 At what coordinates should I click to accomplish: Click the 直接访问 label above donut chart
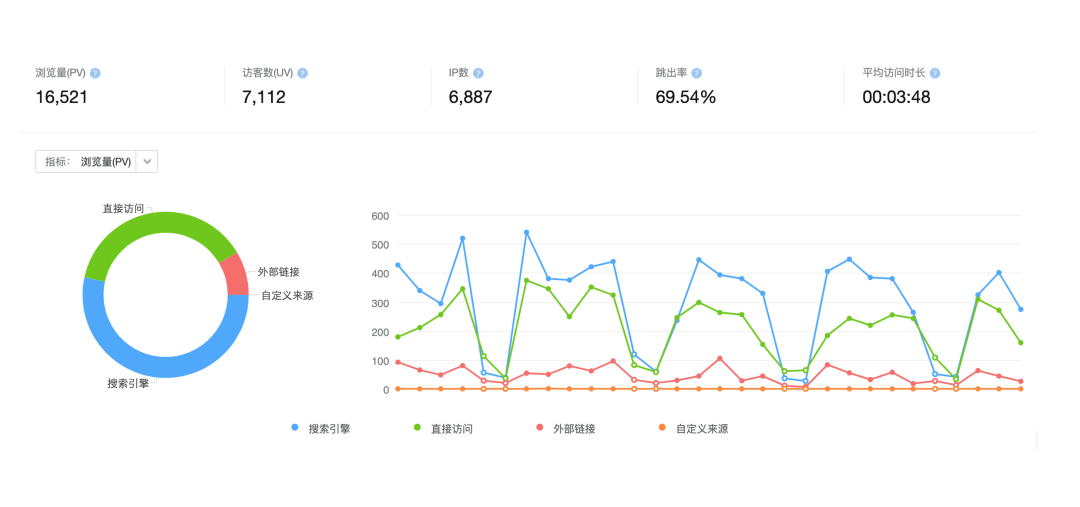coord(122,208)
